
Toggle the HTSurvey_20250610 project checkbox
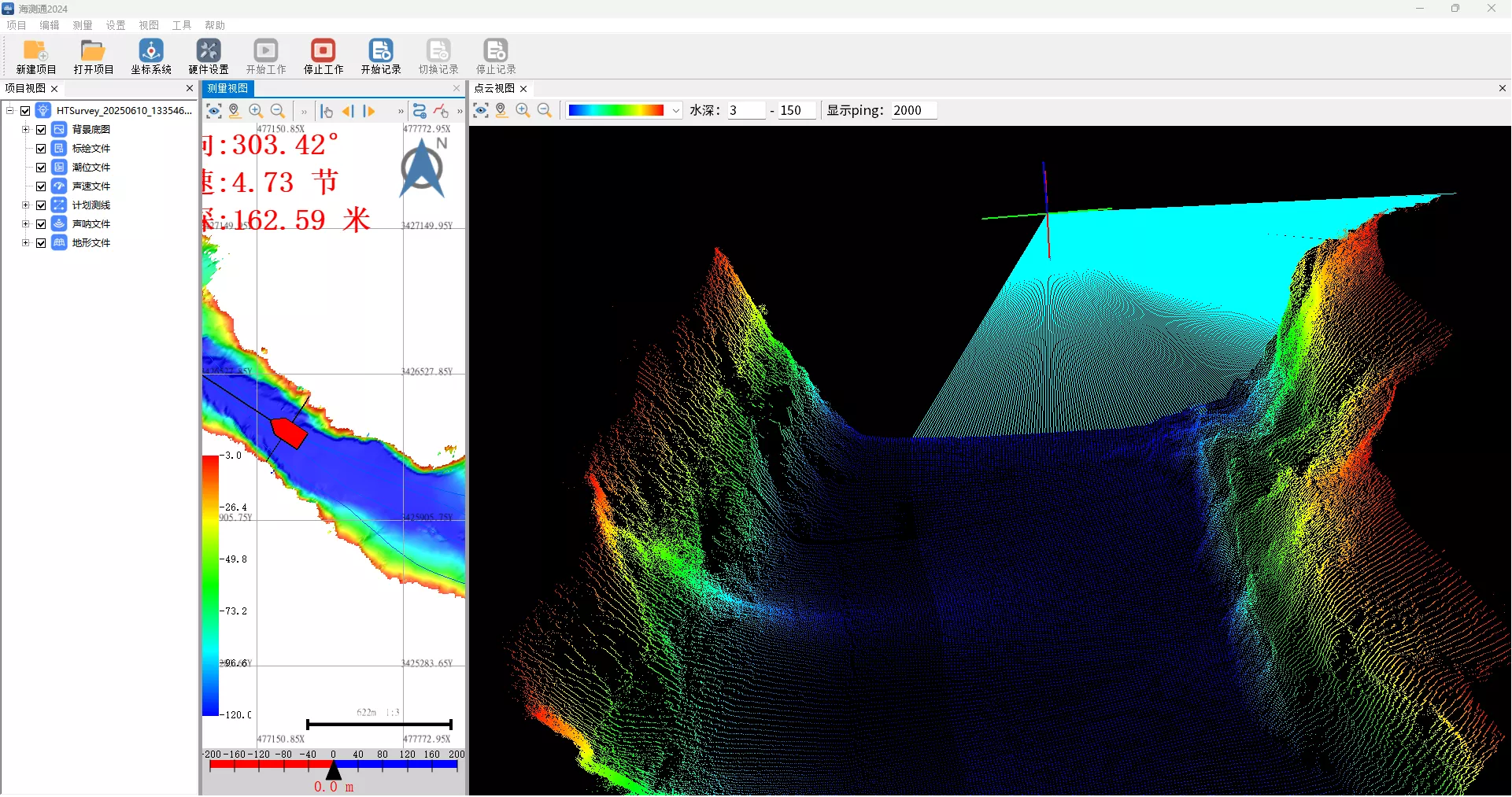(x=25, y=111)
